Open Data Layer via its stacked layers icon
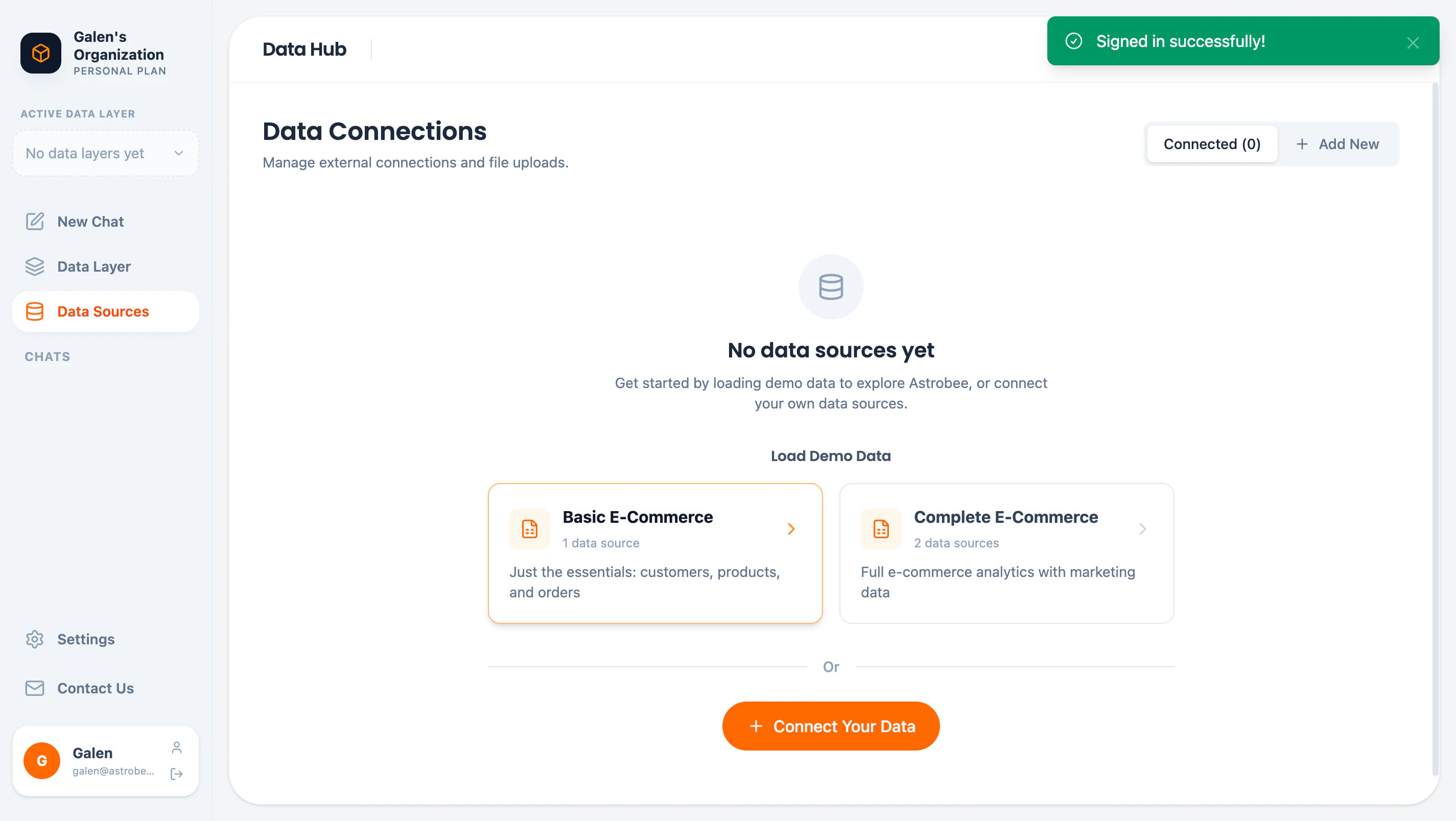The width and height of the screenshot is (1456, 821). point(35,266)
